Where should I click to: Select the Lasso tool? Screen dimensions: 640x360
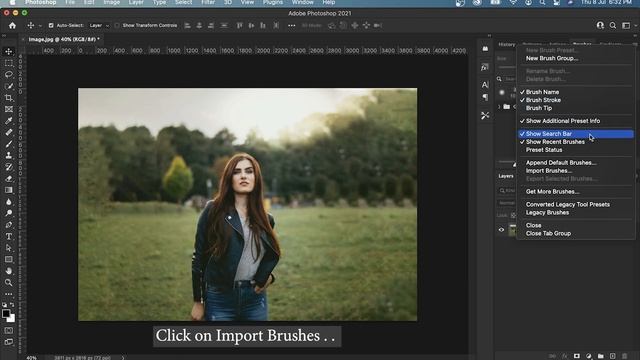click(x=9, y=75)
